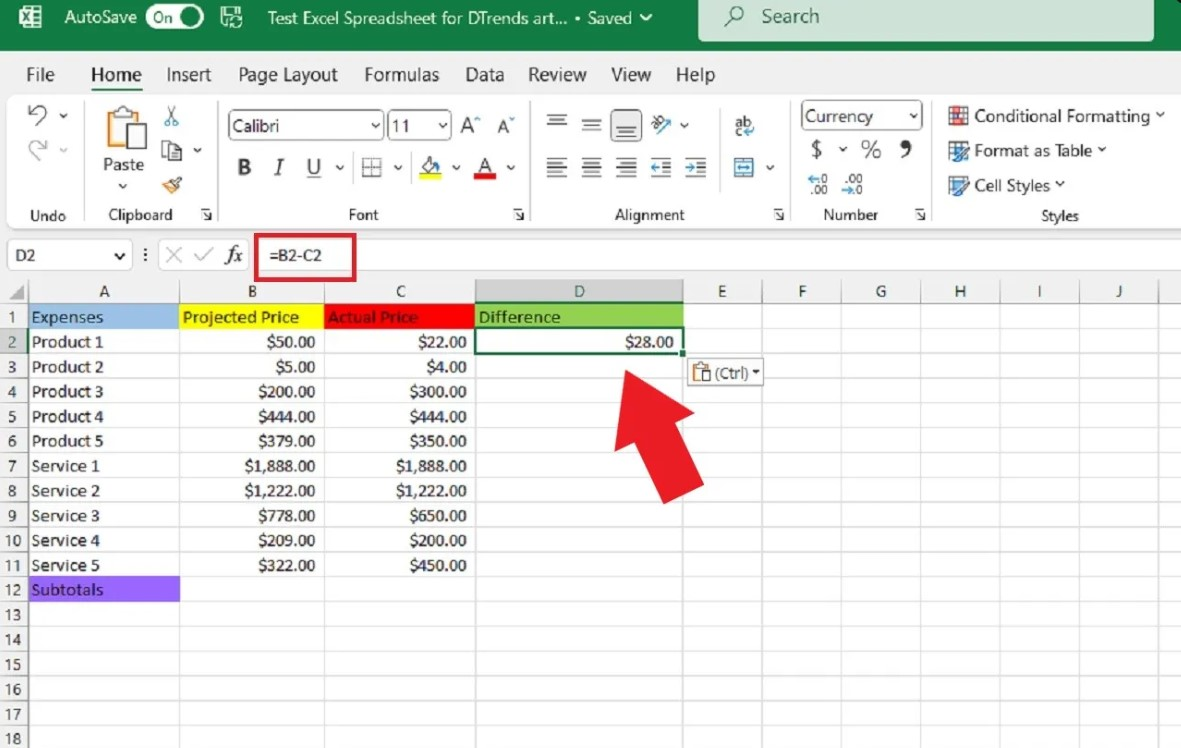Apply Percent Style format

point(871,150)
